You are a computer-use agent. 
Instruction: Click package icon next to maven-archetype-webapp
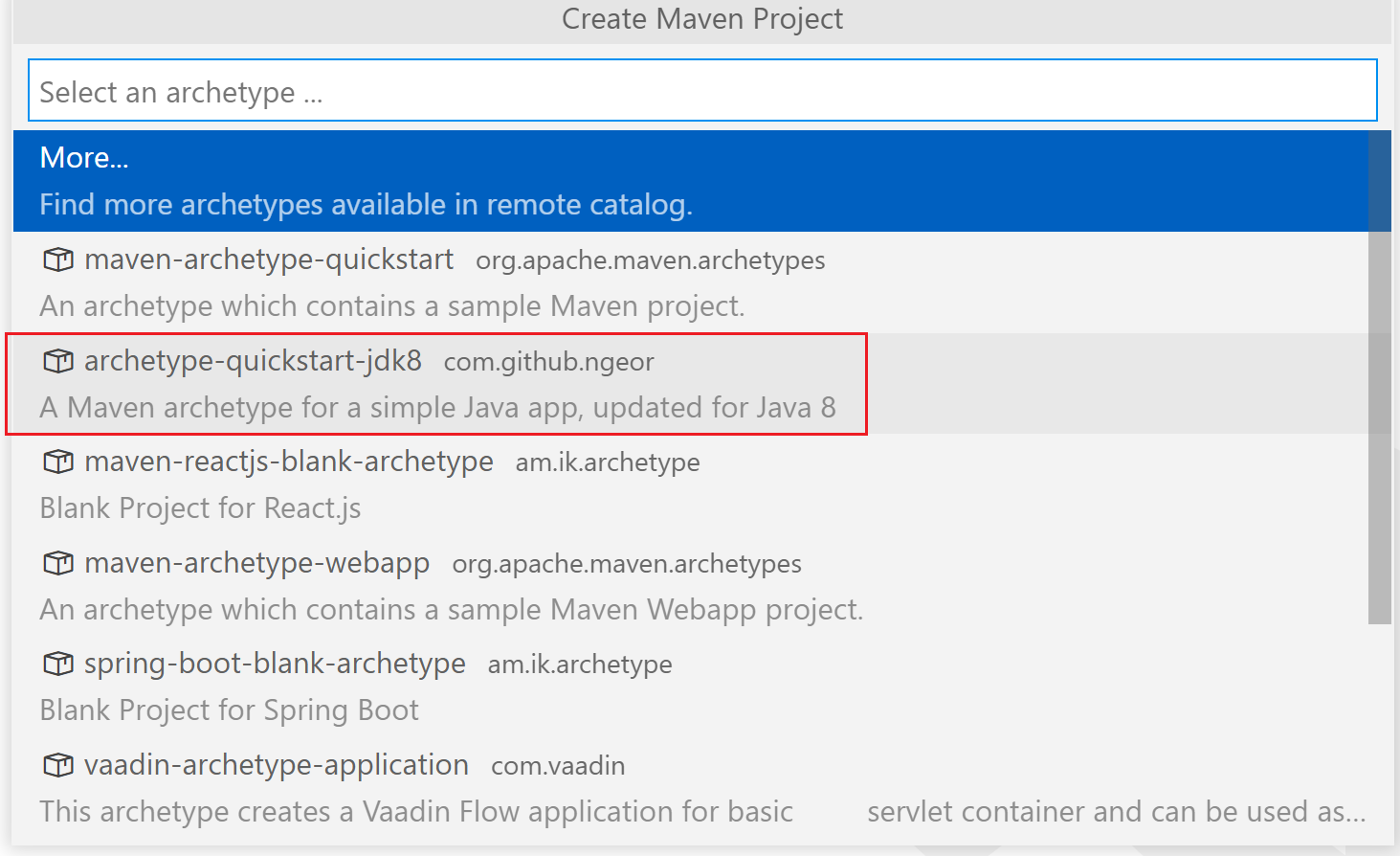click(x=58, y=563)
